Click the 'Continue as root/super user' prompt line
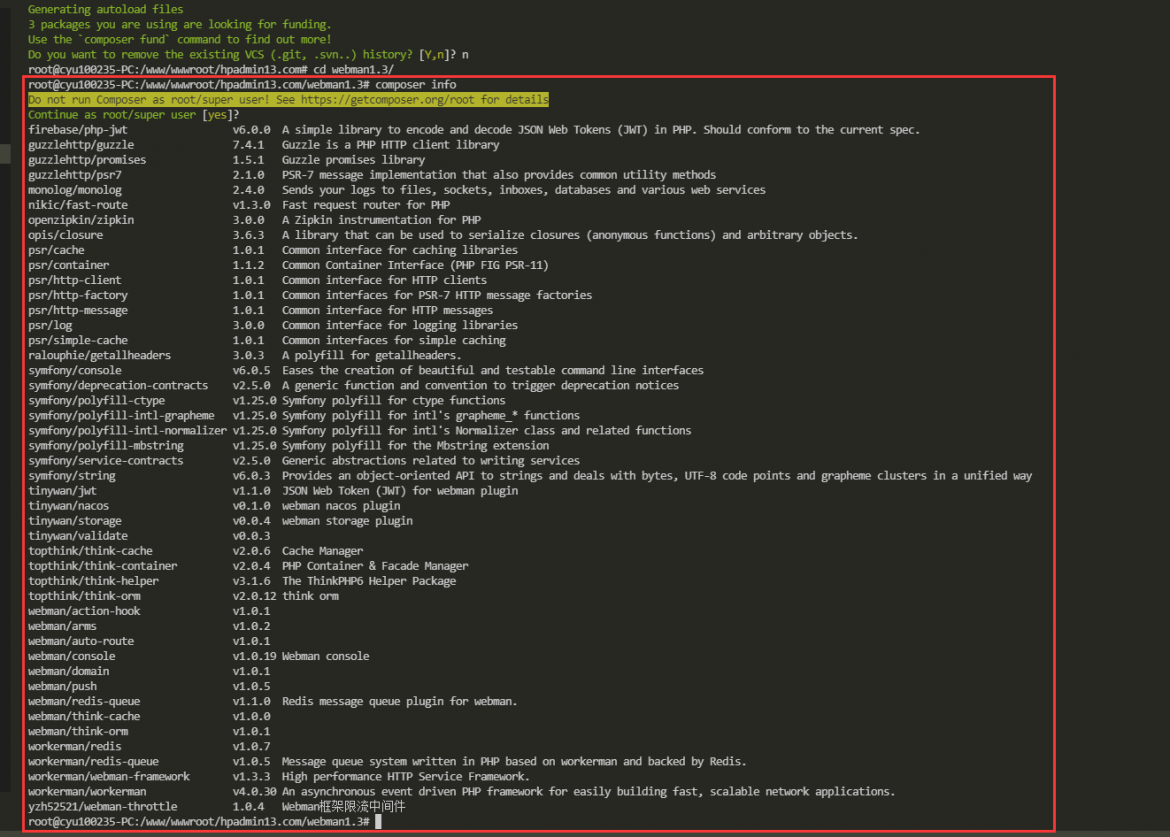This screenshot has width=1170, height=837. pos(134,115)
